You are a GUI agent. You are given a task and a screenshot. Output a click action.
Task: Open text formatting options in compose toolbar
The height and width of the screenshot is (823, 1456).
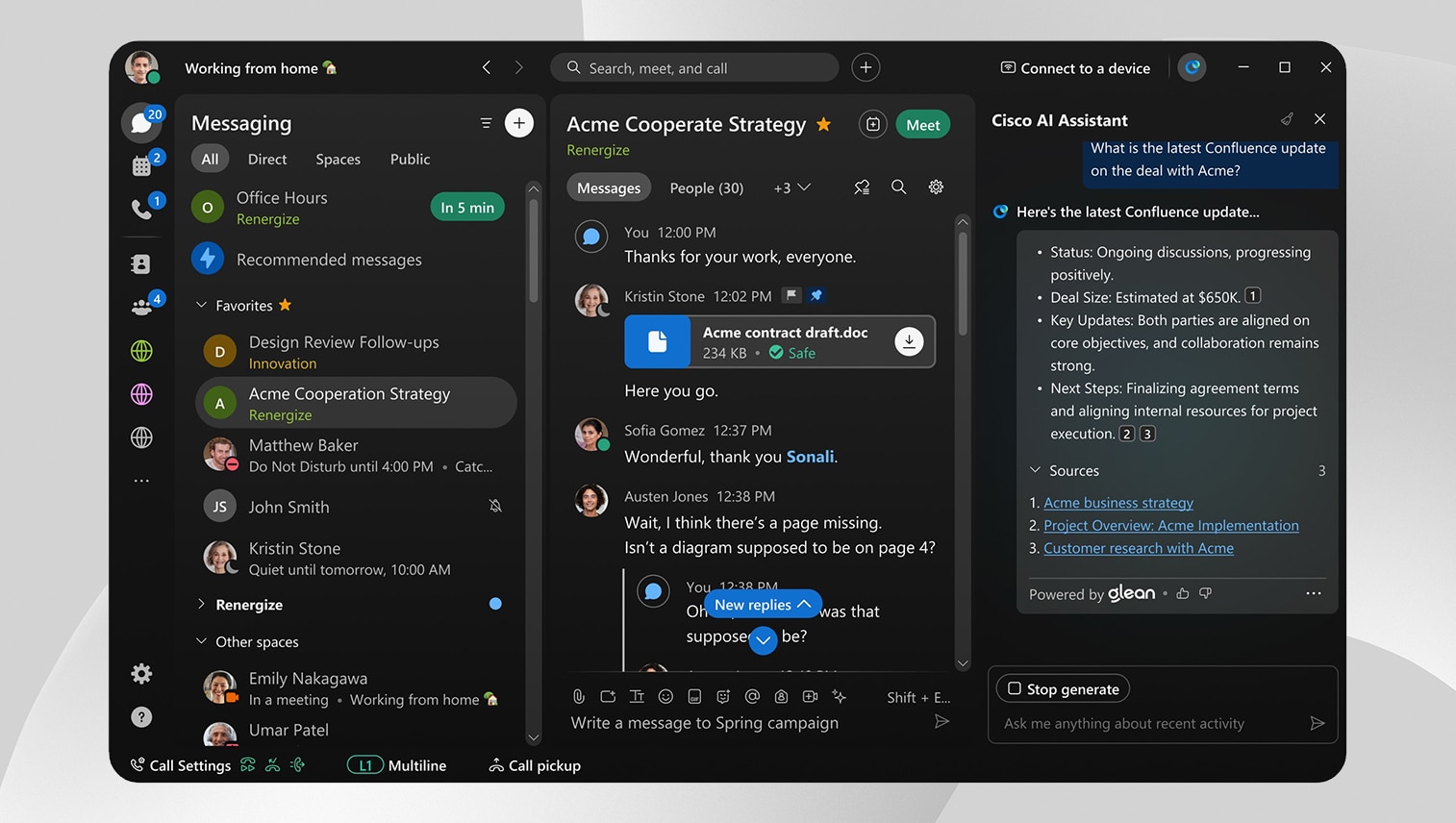click(637, 696)
